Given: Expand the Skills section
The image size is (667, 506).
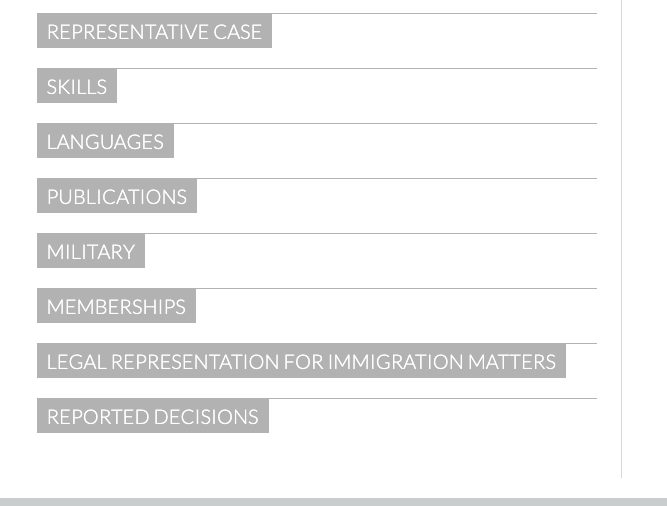Looking at the screenshot, I should point(77,86).
